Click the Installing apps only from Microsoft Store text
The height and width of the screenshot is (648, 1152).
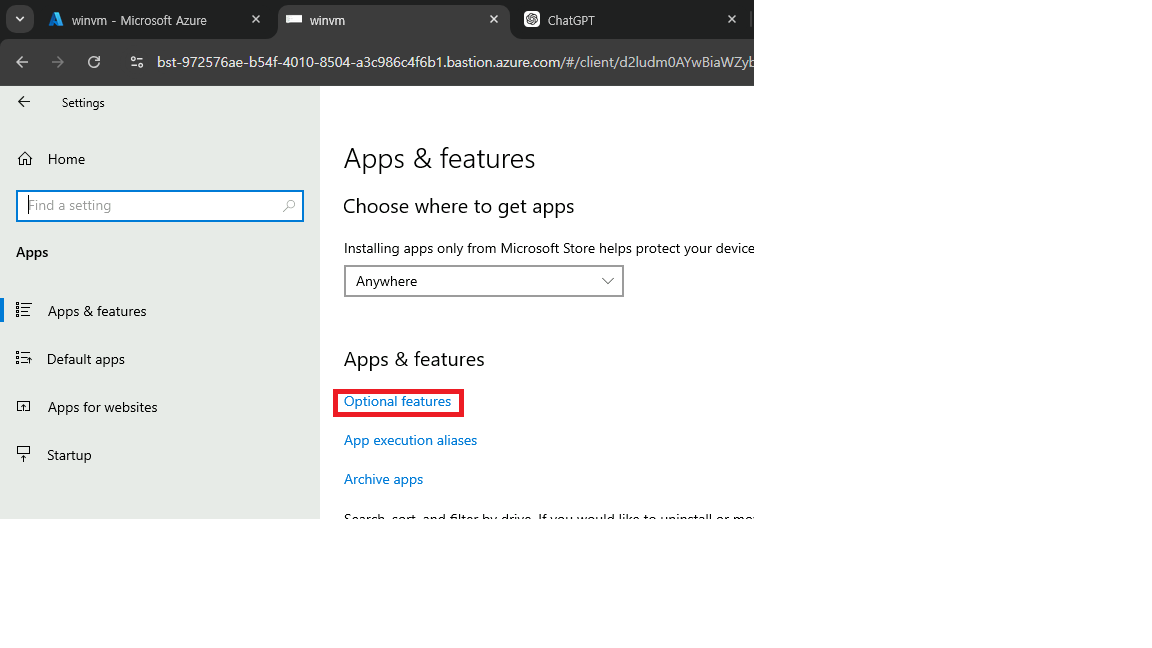549,248
